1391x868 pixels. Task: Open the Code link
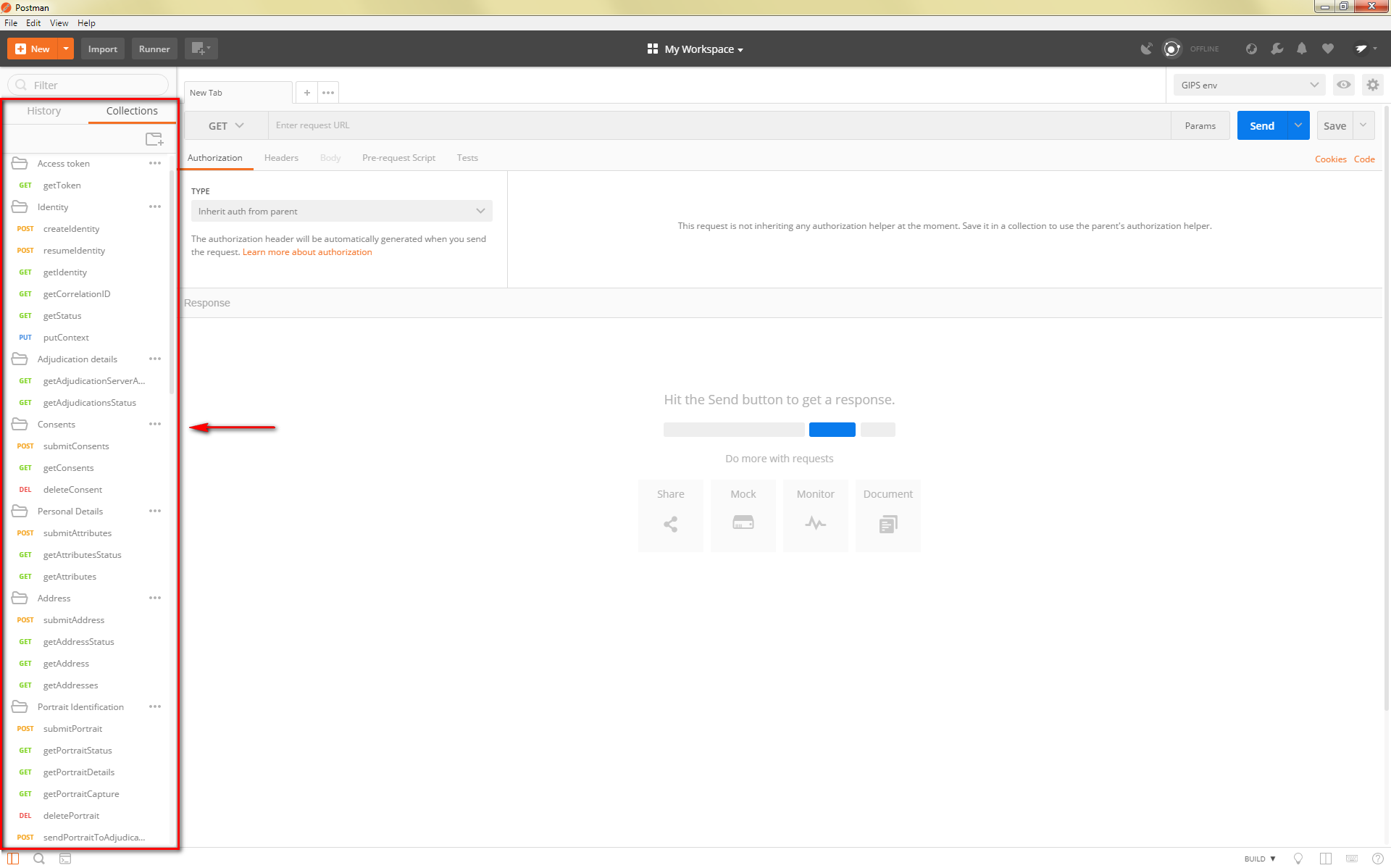(x=1364, y=159)
